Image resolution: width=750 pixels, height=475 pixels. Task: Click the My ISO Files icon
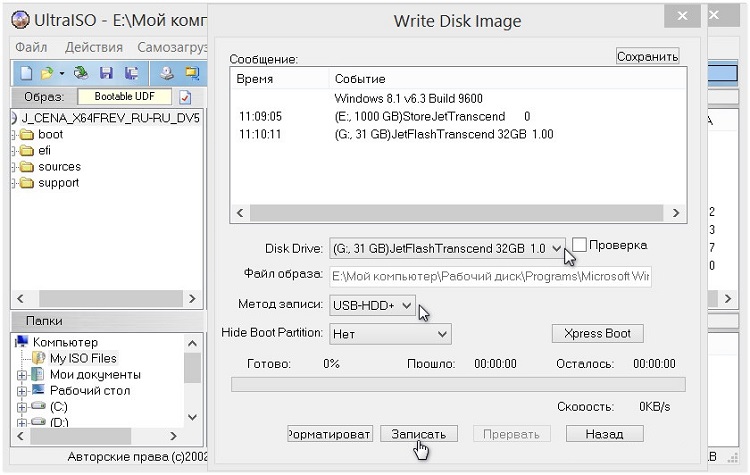click(38, 358)
